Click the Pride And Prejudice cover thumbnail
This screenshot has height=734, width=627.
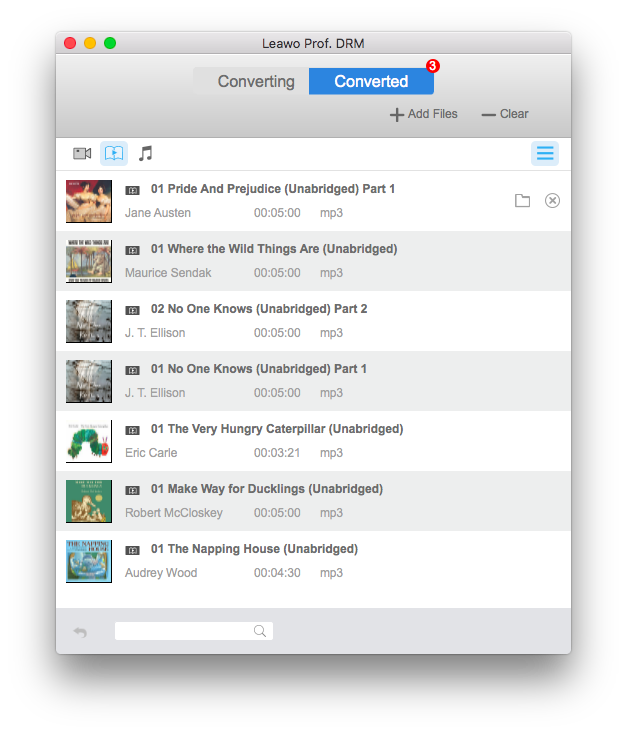[88, 201]
